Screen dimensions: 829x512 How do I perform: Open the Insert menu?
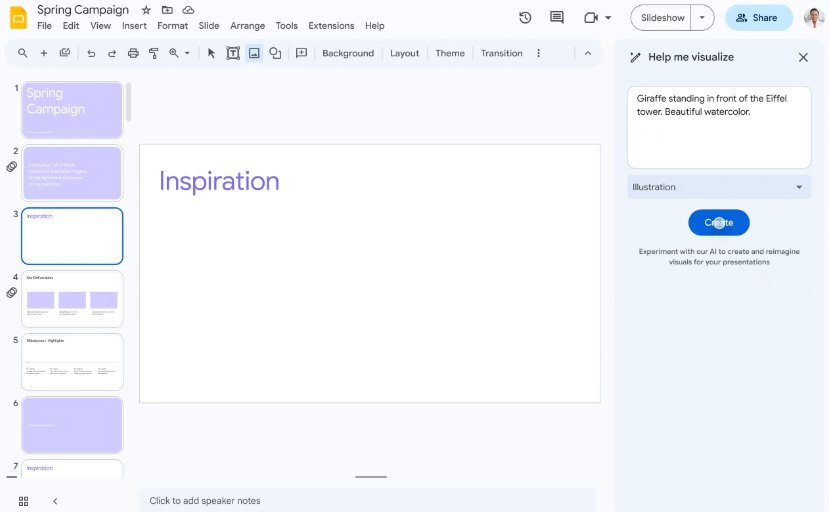pyautogui.click(x=134, y=26)
